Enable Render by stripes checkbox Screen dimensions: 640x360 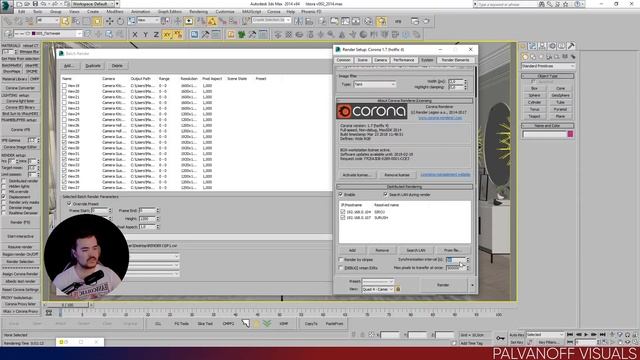[x=341, y=260]
